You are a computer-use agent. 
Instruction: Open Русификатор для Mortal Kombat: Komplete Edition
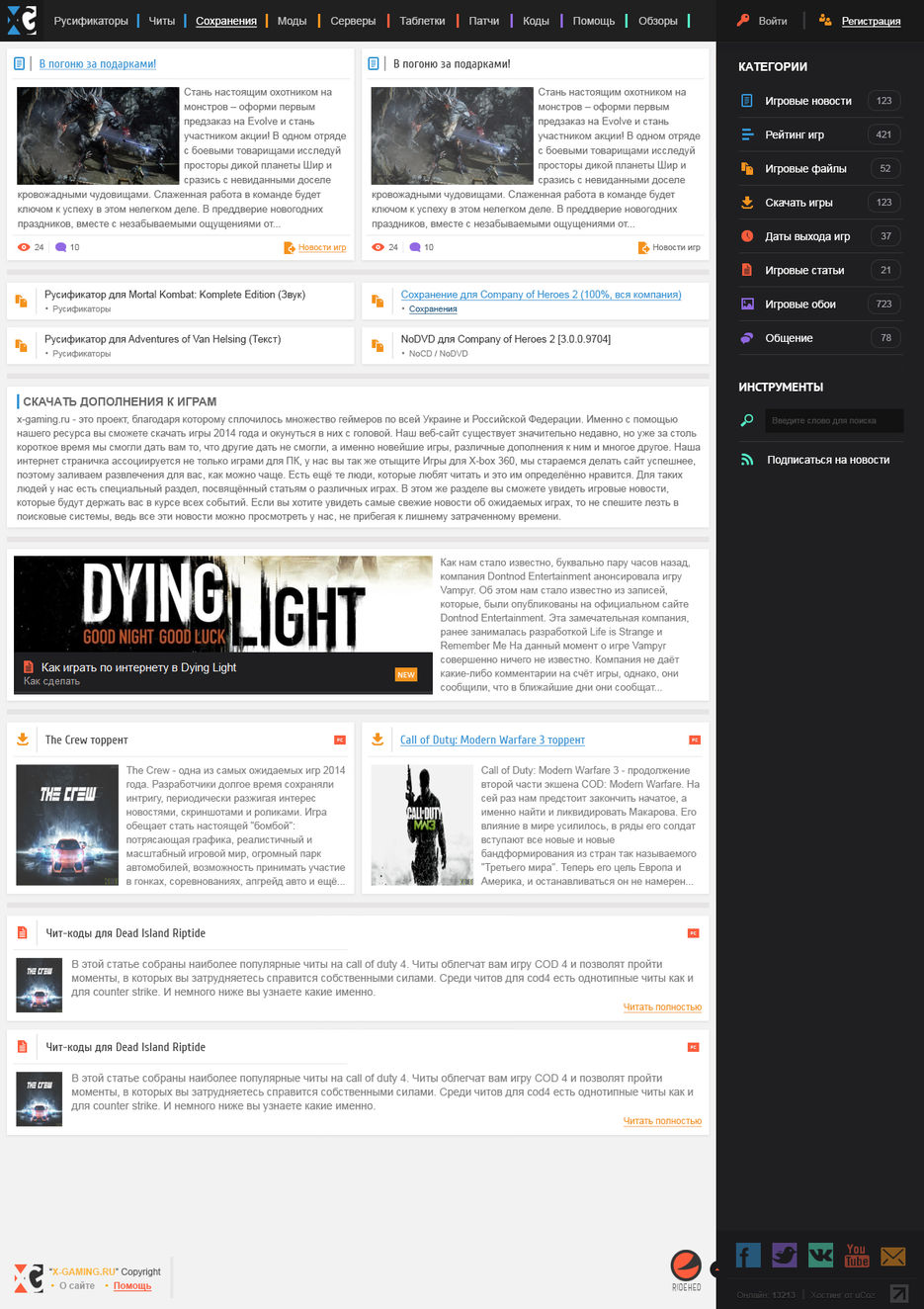(x=175, y=295)
